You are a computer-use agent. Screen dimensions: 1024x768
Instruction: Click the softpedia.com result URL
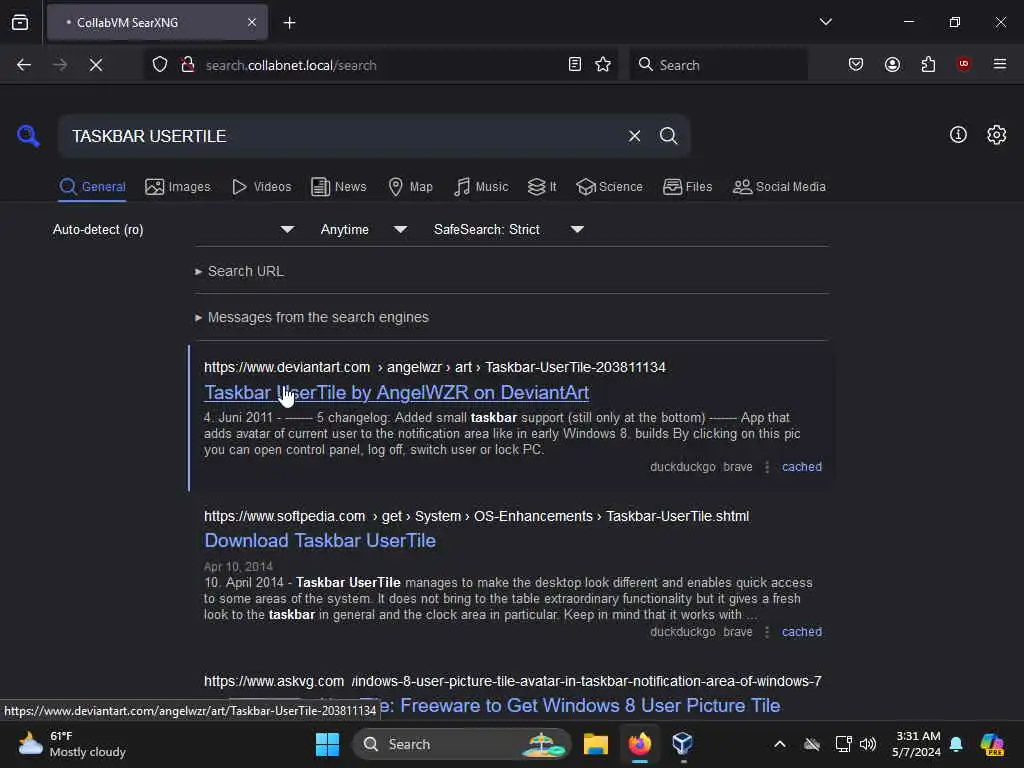point(477,516)
